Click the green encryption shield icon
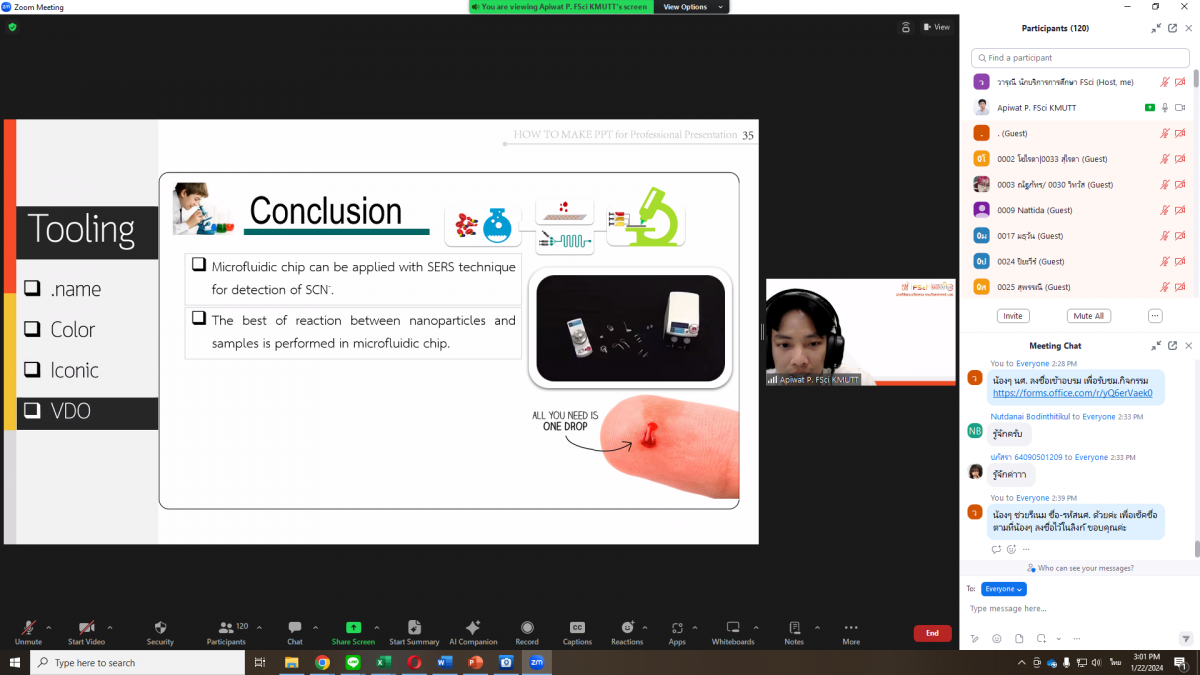The image size is (1200, 675). [x=12, y=27]
